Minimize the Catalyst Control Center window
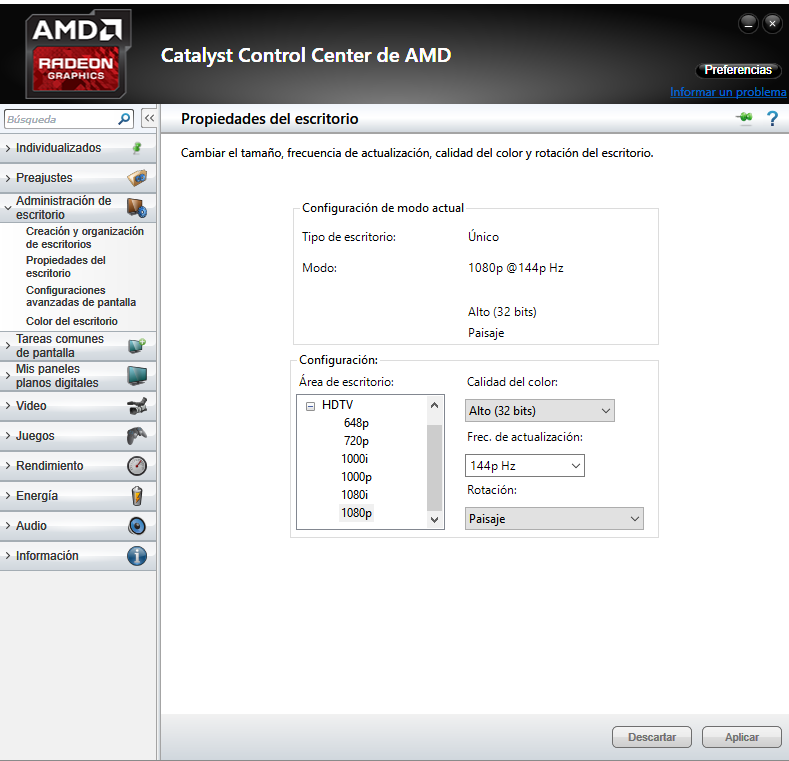This screenshot has height=761, width=789. click(748, 24)
